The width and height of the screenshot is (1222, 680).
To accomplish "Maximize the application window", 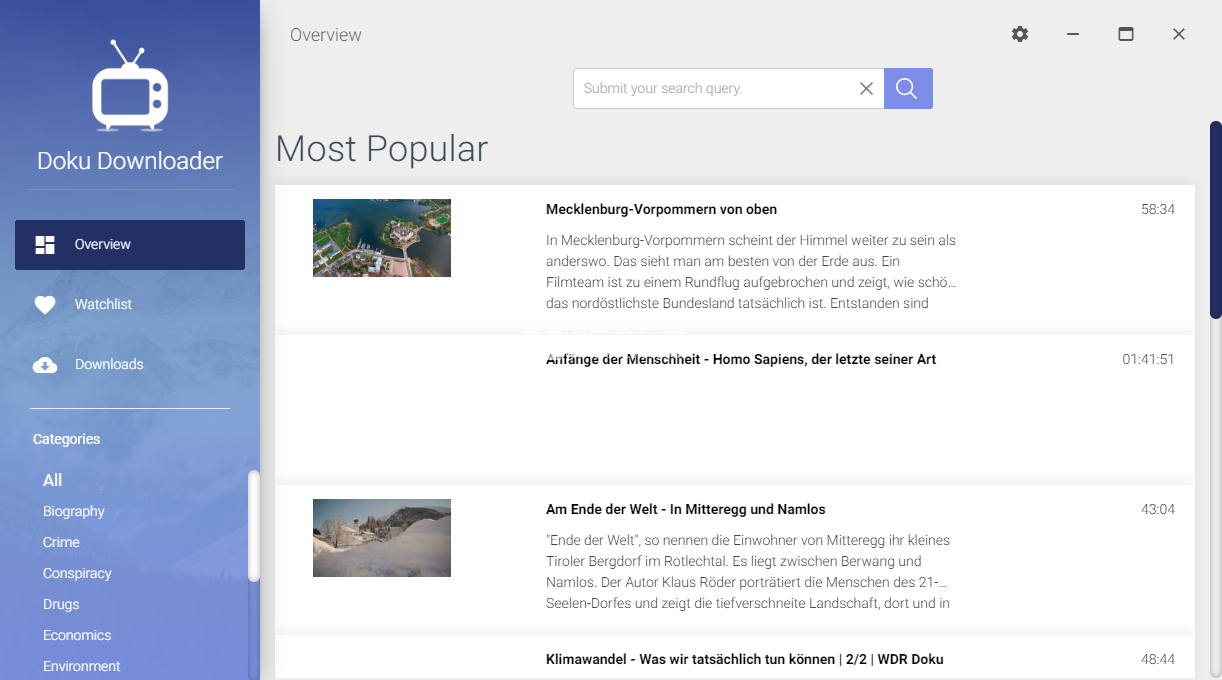I will [1125, 34].
